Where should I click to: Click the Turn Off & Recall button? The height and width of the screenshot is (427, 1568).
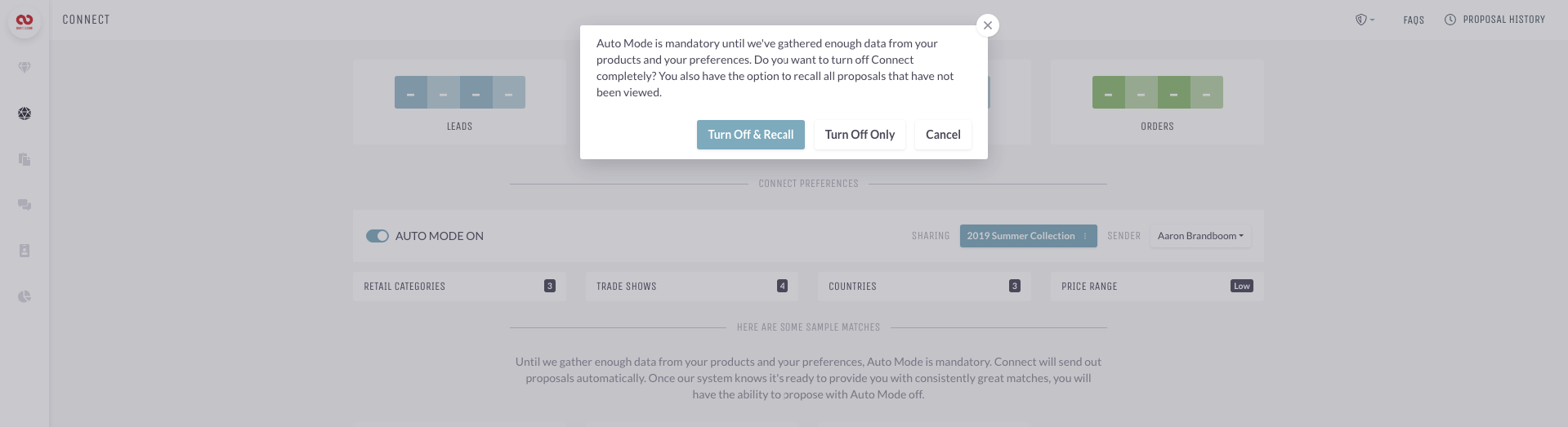pos(751,135)
